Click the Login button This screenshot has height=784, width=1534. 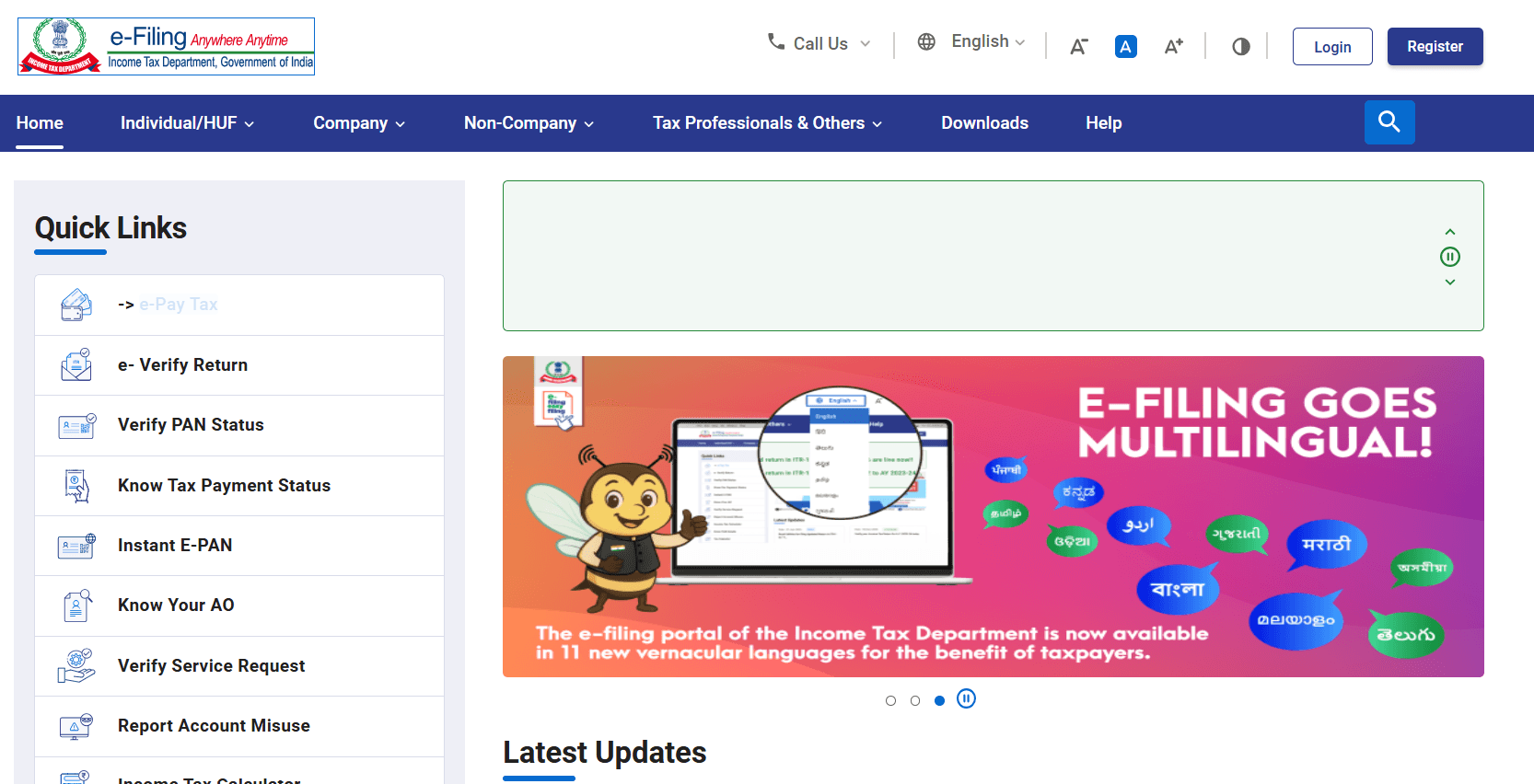pos(1332,47)
